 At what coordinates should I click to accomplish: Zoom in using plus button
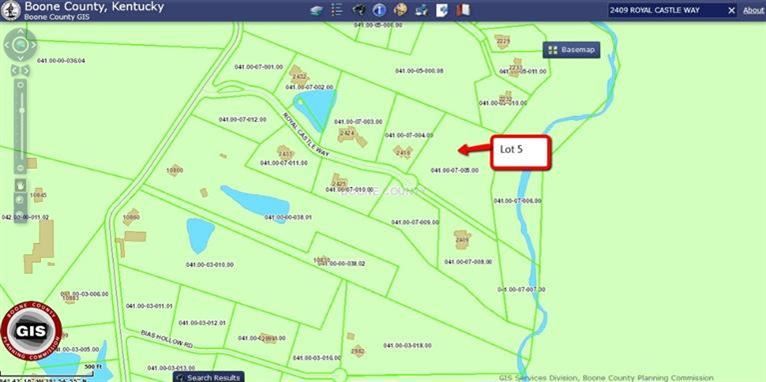(21, 85)
